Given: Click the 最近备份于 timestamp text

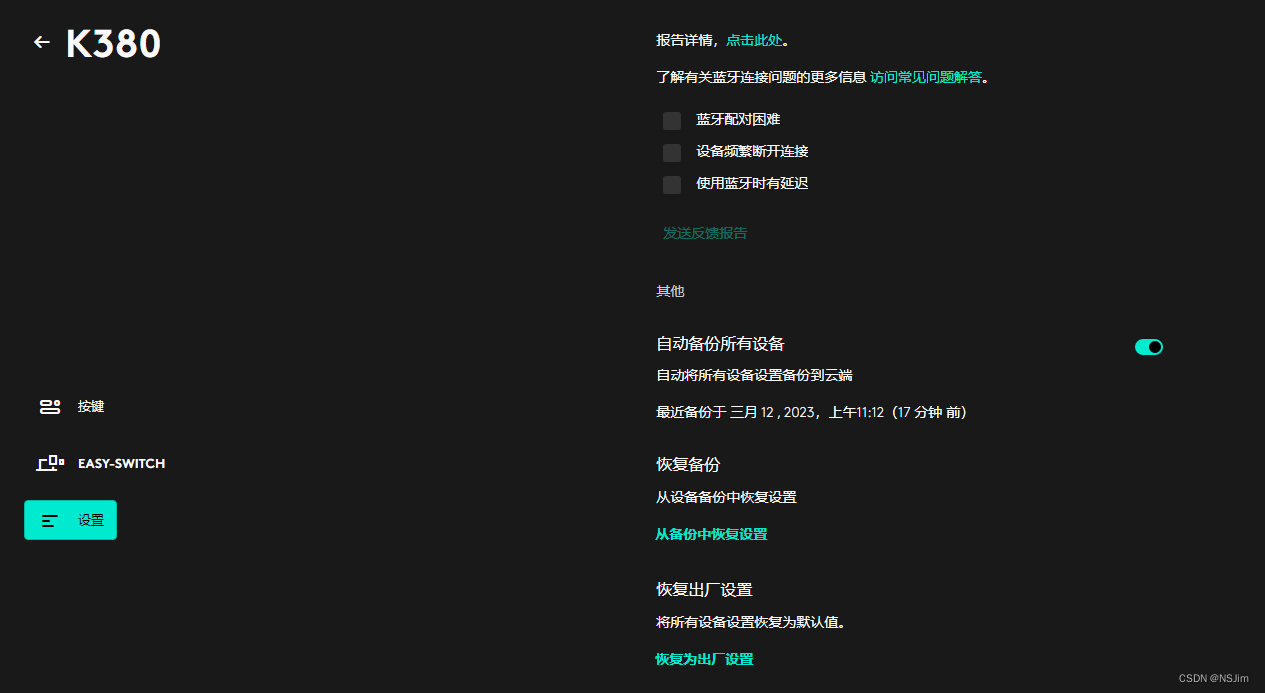Looking at the screenshot, I should tap(811, 412).
